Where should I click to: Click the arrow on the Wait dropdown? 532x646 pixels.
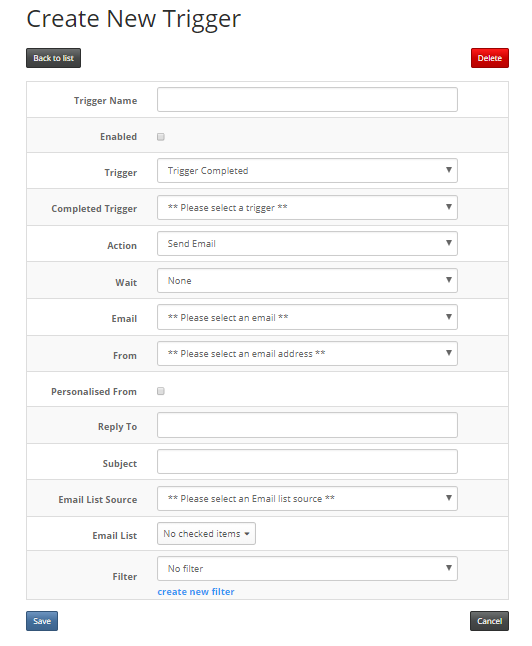(449, 280)
